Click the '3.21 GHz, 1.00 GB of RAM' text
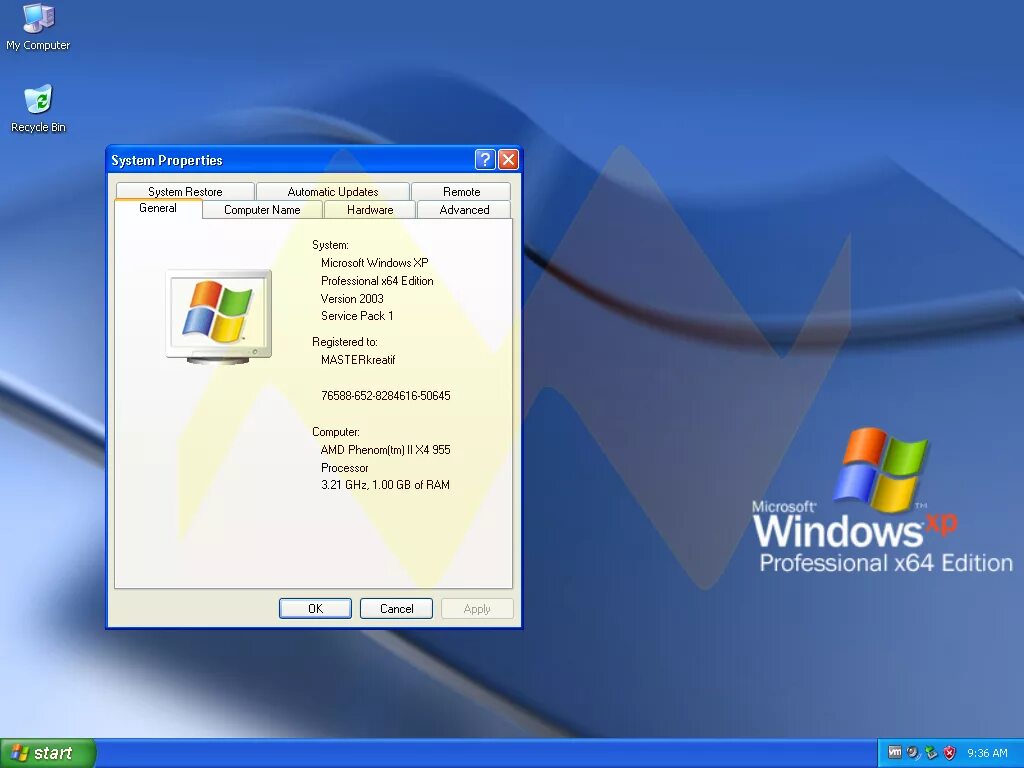This screenshot has width=1024, height=768. coord(385,485)
